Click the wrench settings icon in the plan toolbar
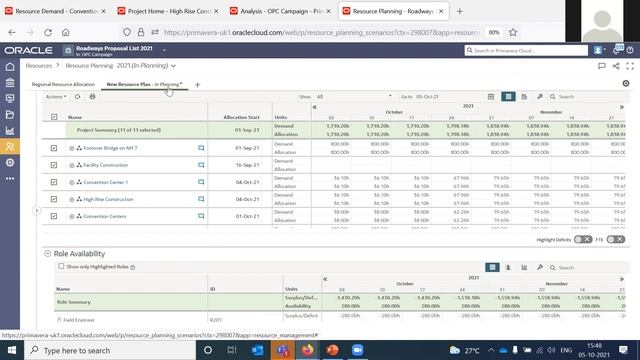Image resolution: width=640 pixels, height=360 pixels. pos(540,97)
